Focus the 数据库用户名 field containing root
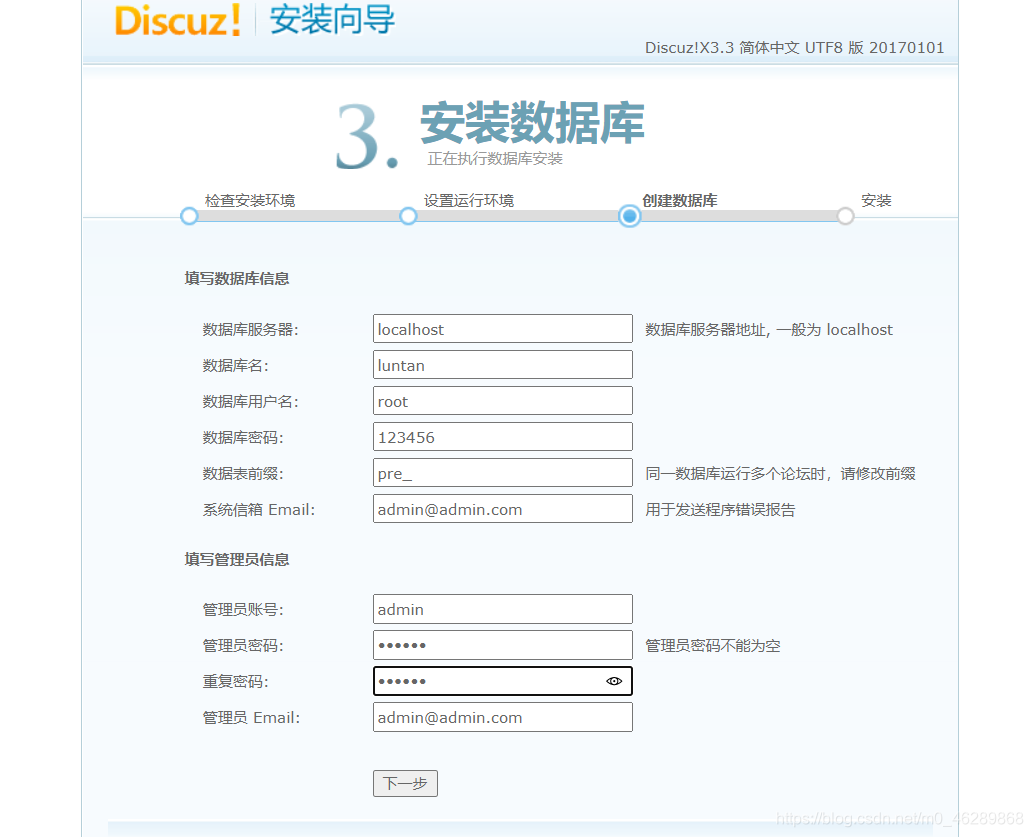This screenshot has width=1033, height=837. coord(503,401)
